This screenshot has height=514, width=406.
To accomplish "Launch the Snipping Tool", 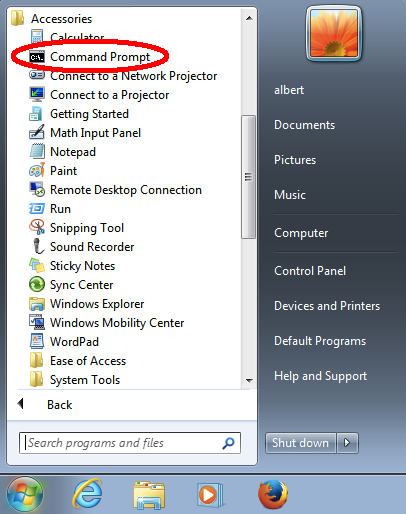I will tap(77, 228).
